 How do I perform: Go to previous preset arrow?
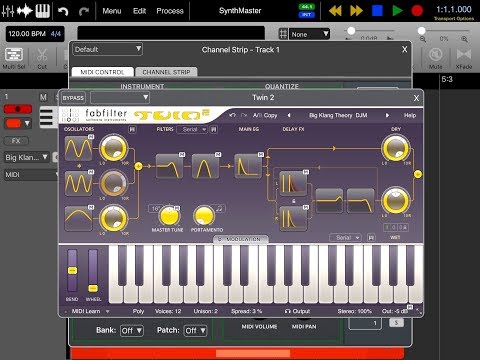click(x=289, y=115)
